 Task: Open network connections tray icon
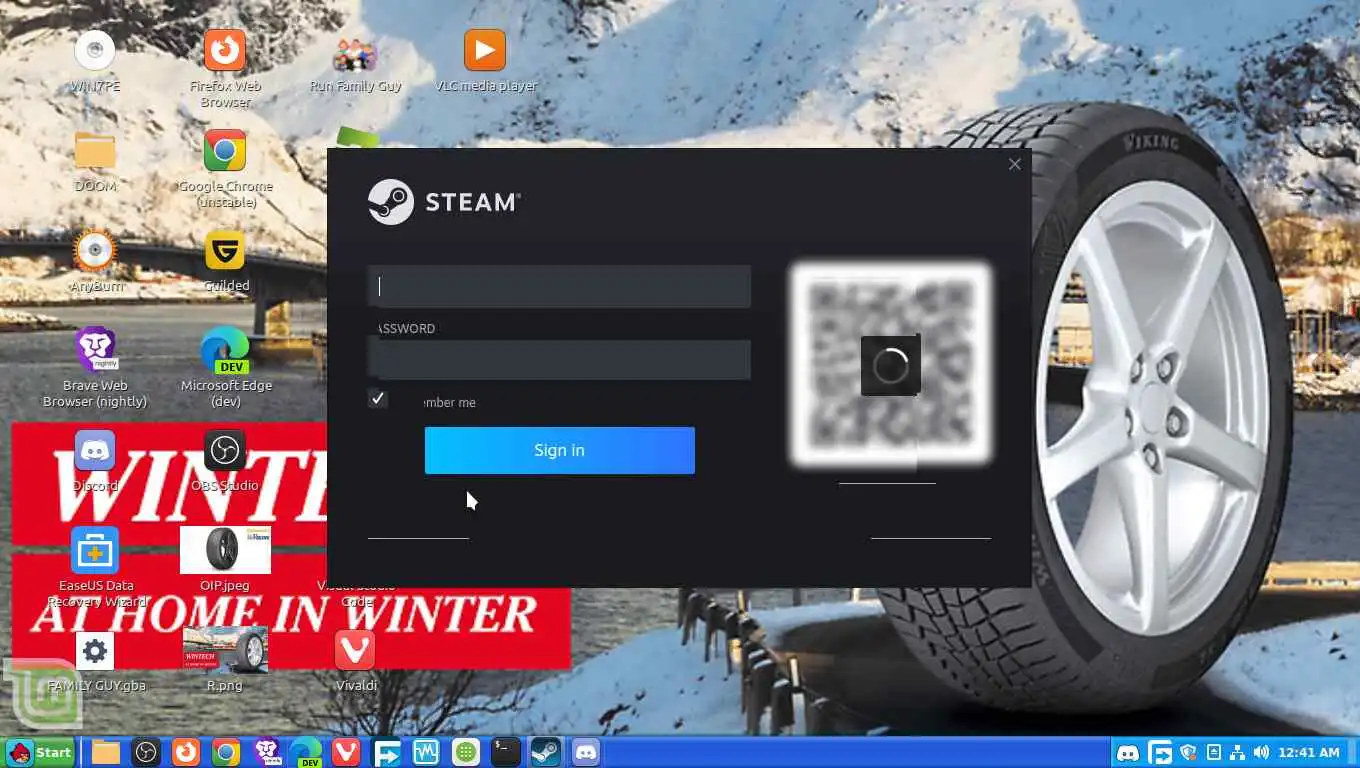pyautogui.click(x=1237, y=752)
